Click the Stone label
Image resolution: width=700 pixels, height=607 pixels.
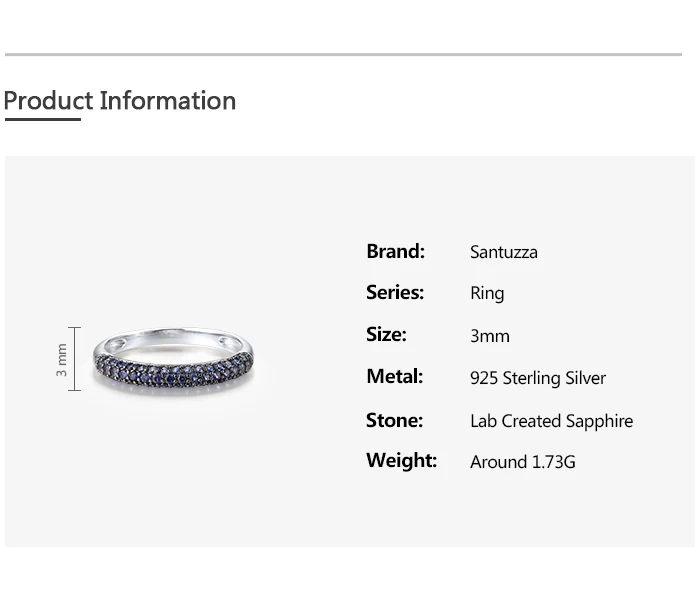pyautogui.click(x=395, y=420)
